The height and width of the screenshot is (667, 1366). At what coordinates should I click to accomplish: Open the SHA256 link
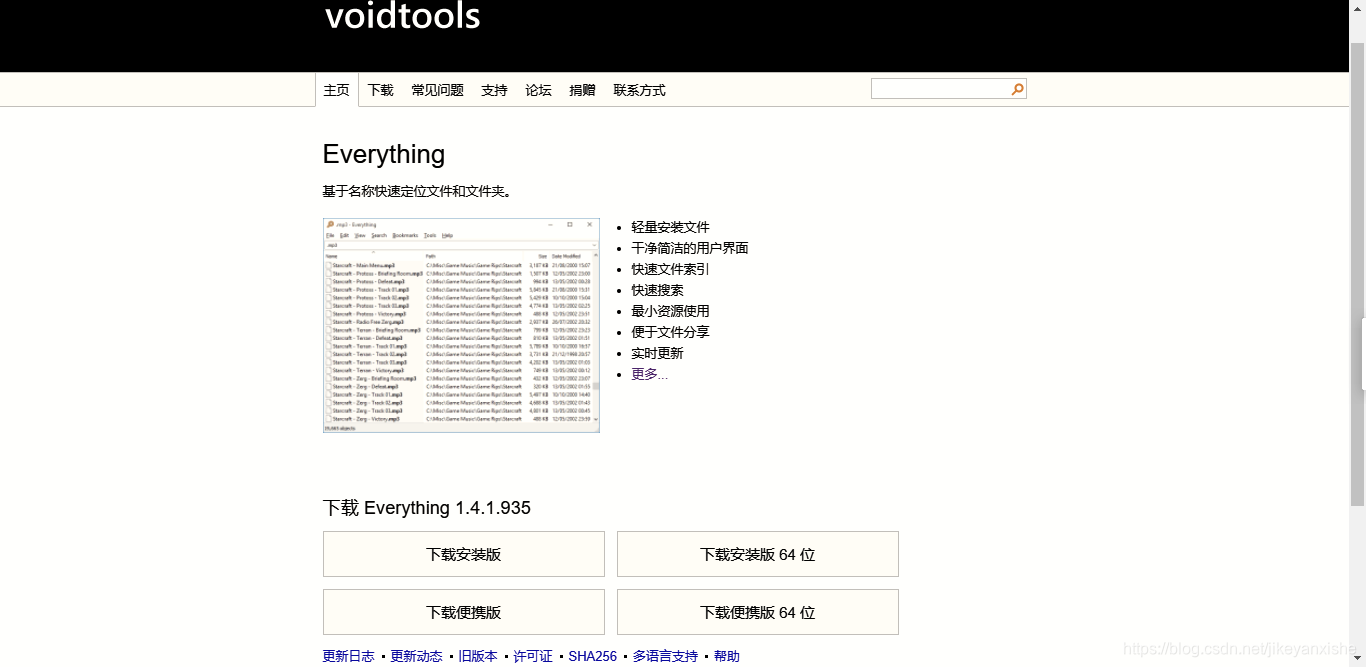[593, 656]
